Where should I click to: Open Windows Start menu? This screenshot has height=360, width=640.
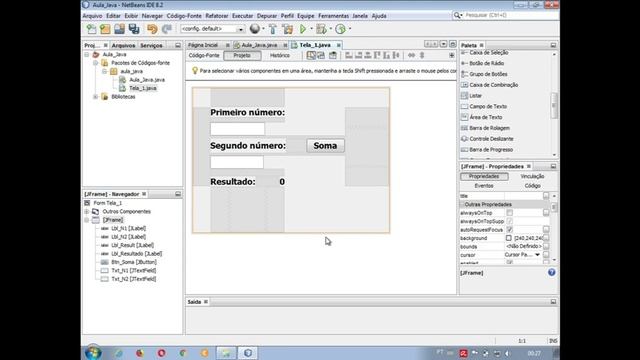(x=93, y=353)
